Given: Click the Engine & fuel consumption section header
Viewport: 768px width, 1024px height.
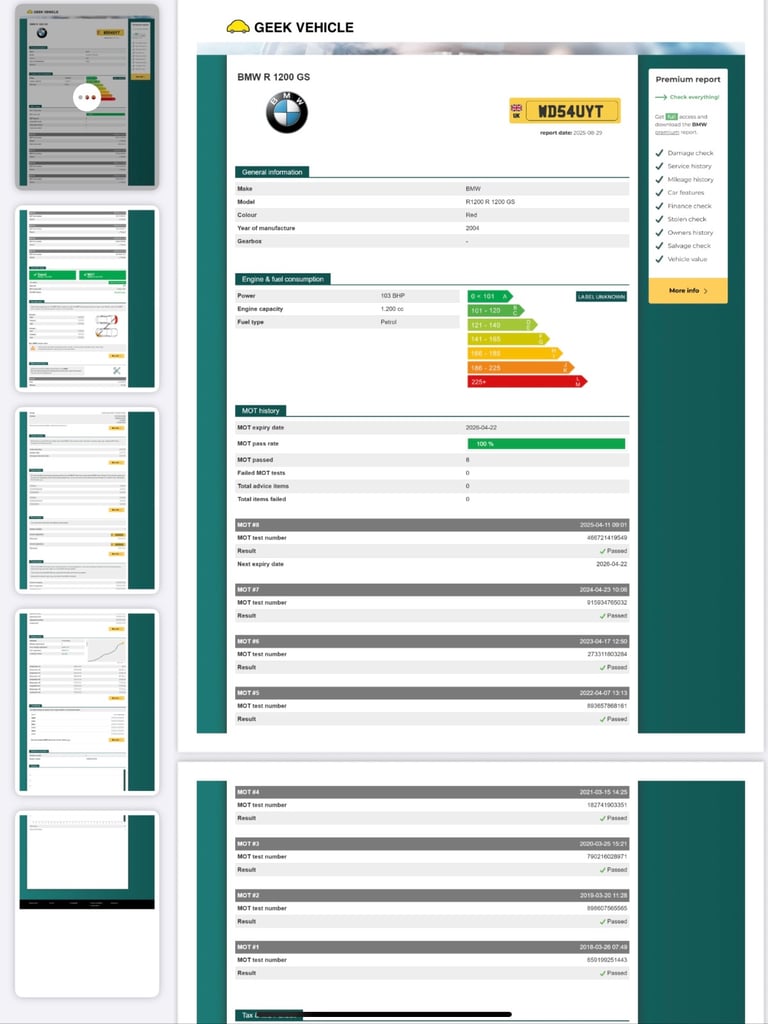Looking at the screenshot, I should 283,279.
